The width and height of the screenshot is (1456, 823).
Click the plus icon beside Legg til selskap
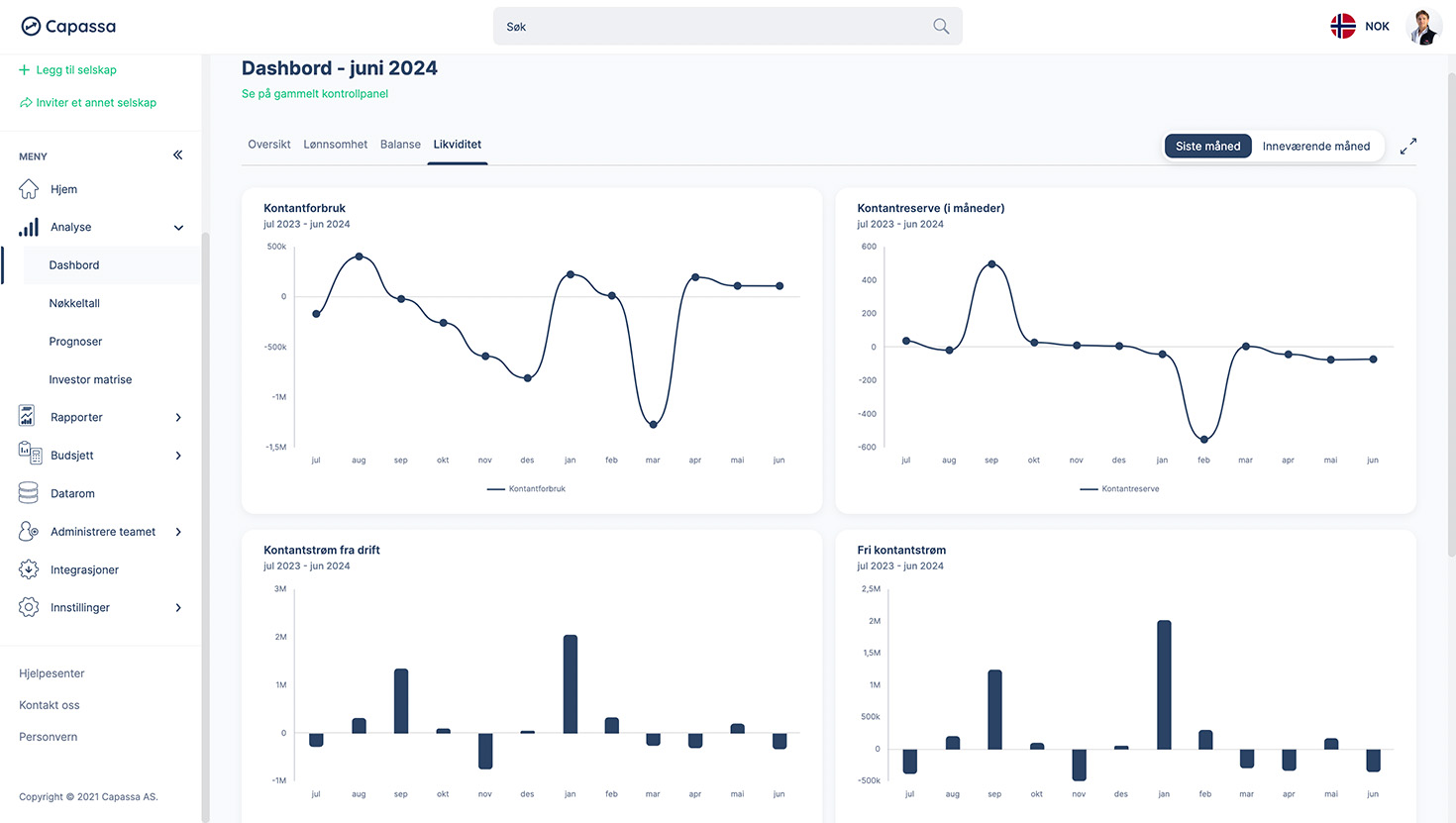[x=25, y=70]
